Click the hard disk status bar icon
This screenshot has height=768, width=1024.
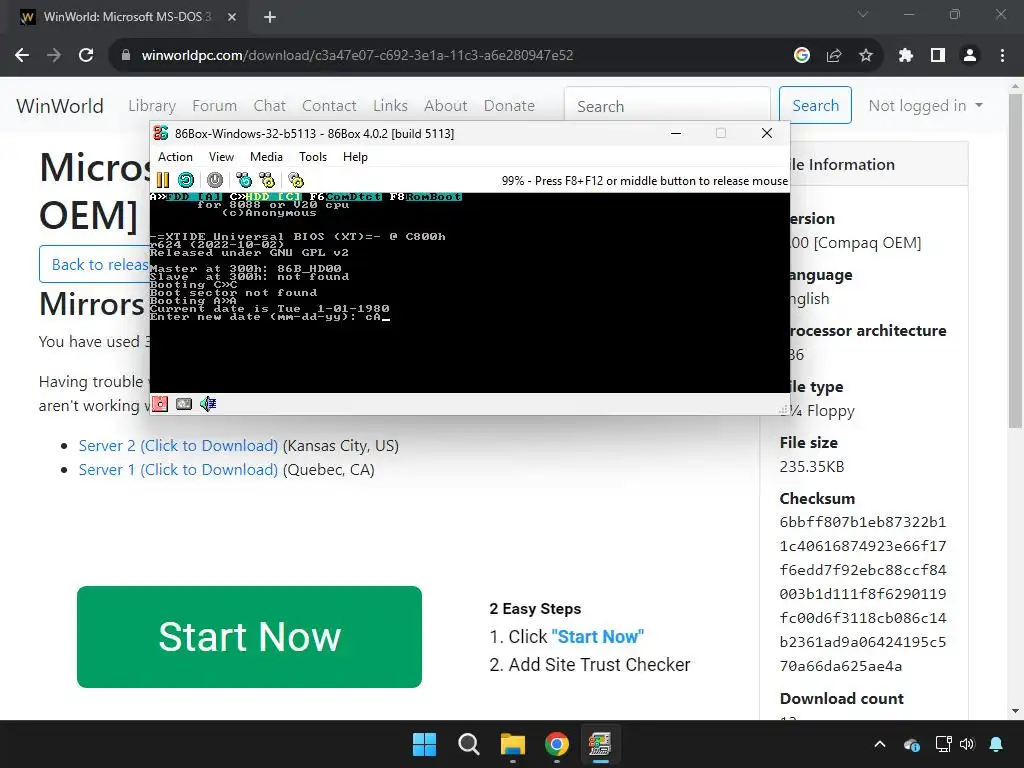pyautogui.click(x=184, y=404)
